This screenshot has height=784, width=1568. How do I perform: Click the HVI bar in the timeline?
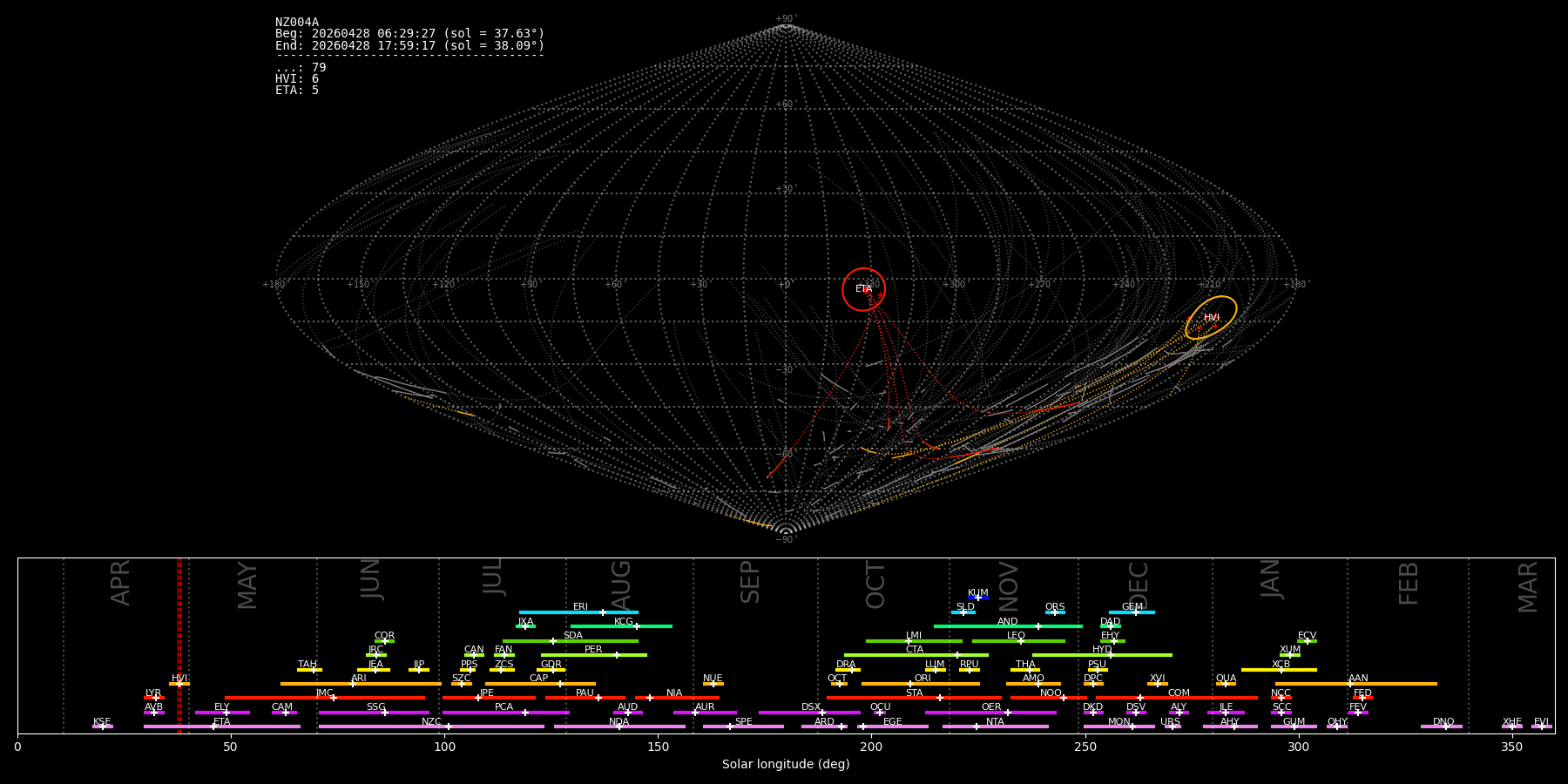[x=179, y=684]
